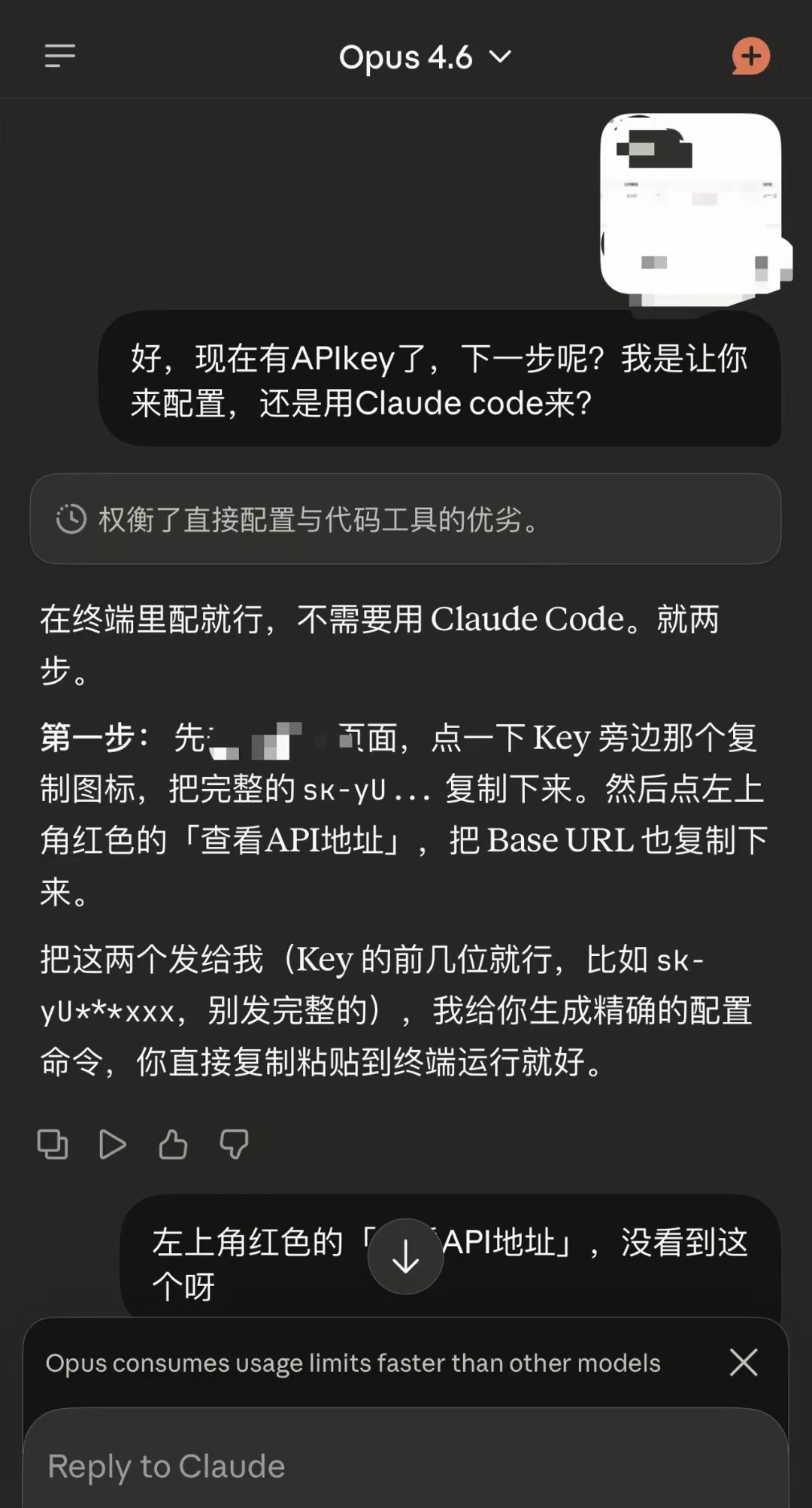Tap the clock icon in thinking summary
The width and height of the screenshot is (812, 1508).
click(71, 519)
